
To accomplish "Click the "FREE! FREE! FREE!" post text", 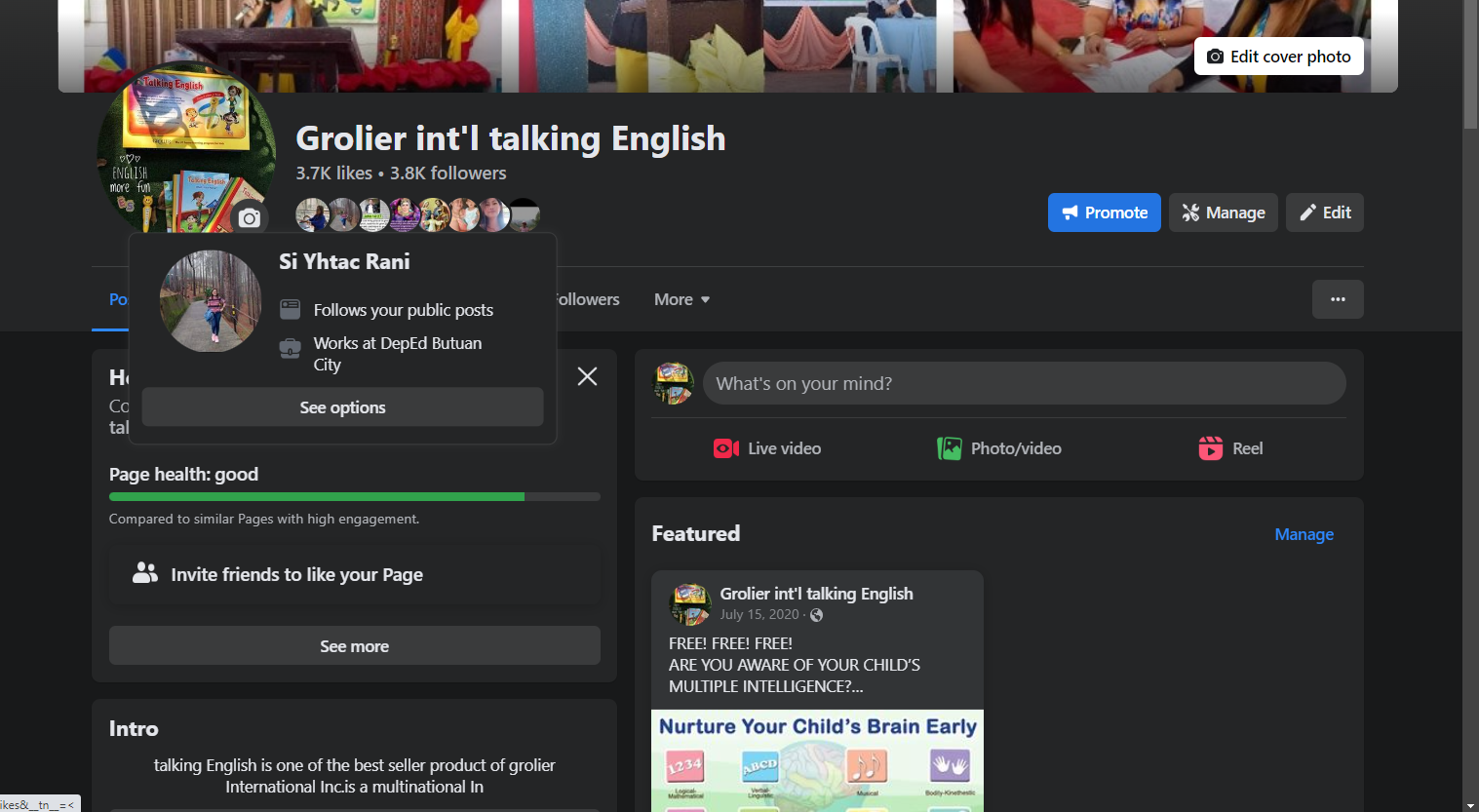I will coord(730,643).
